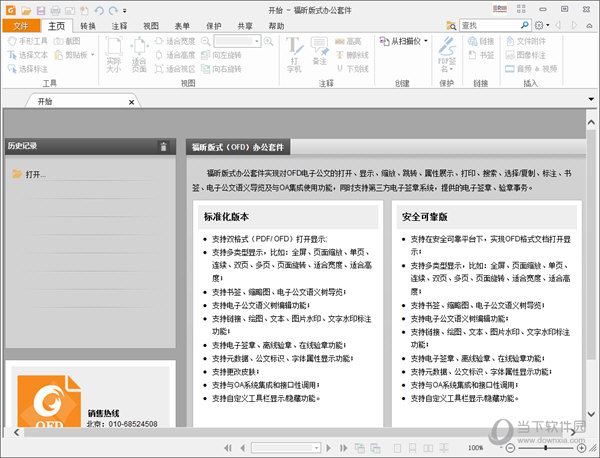The image size is (600, 458).
Task: Select the 选择文本 tool
Action: (x=28, y=55)
